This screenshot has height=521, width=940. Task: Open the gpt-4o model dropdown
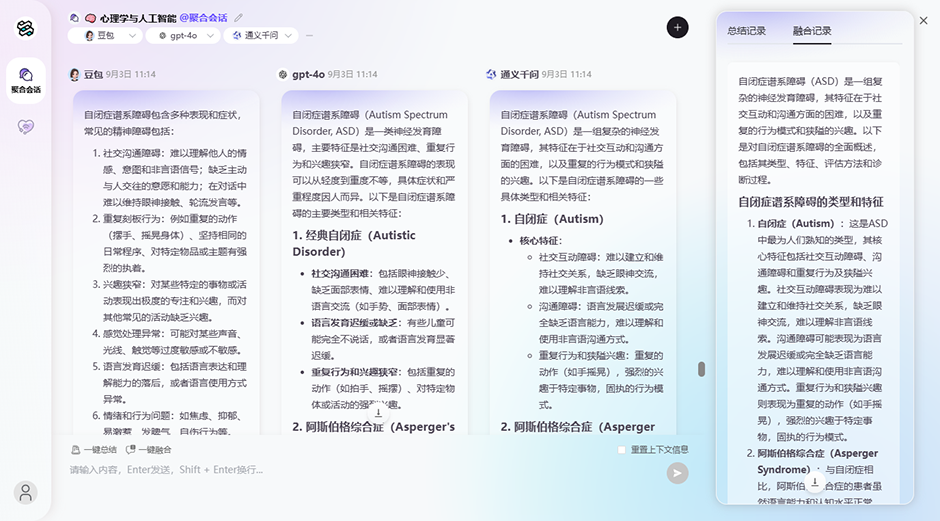pyautogui.click(x=183, y=35)
